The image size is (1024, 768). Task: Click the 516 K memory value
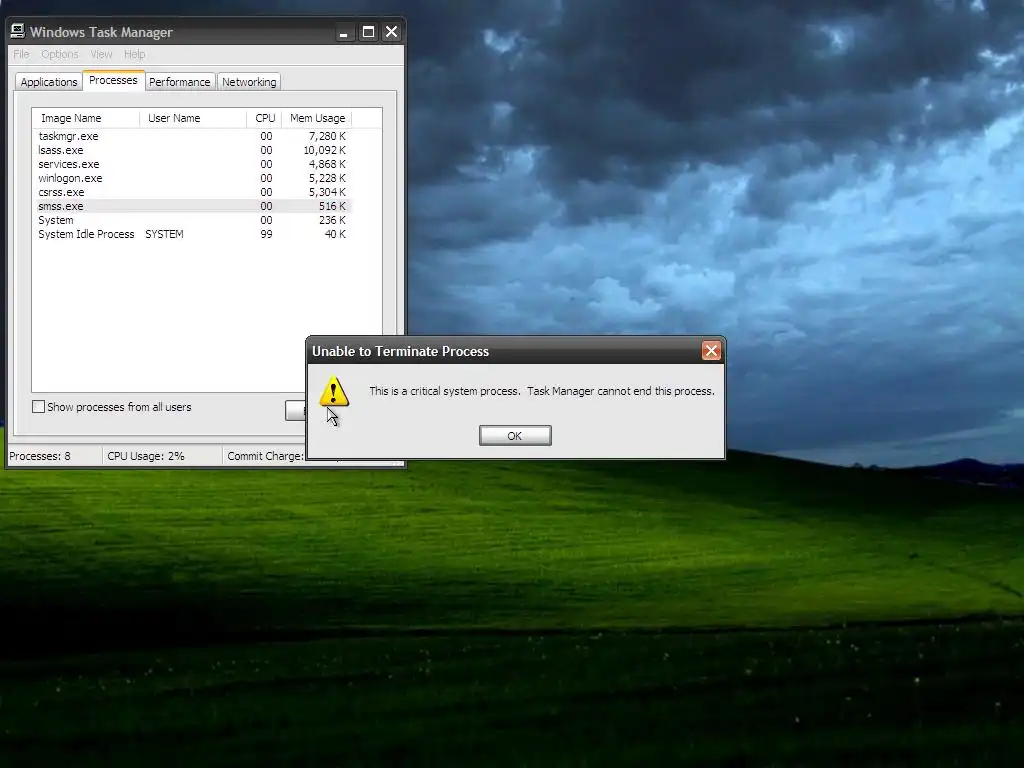(332, 206)
